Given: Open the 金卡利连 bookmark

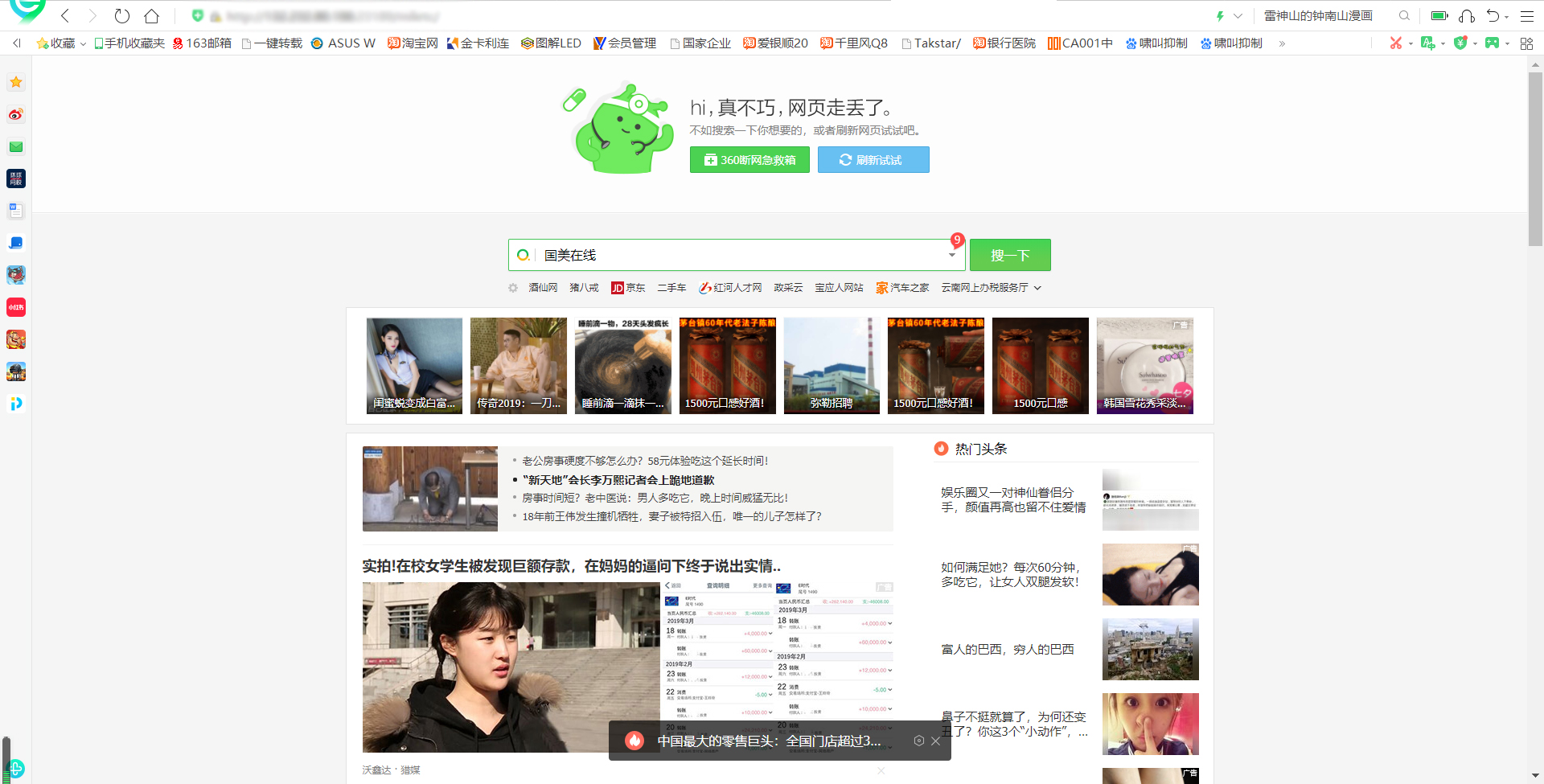Looking at the screenshot, I should pyautogui.click(x=478, y=43).
